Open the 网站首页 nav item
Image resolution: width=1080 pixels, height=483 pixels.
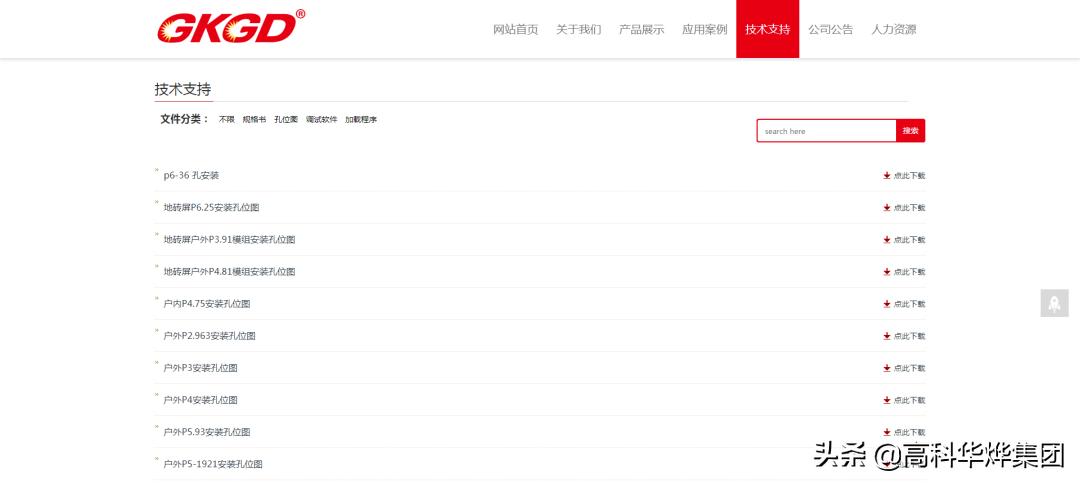click(x=515, y=30)
